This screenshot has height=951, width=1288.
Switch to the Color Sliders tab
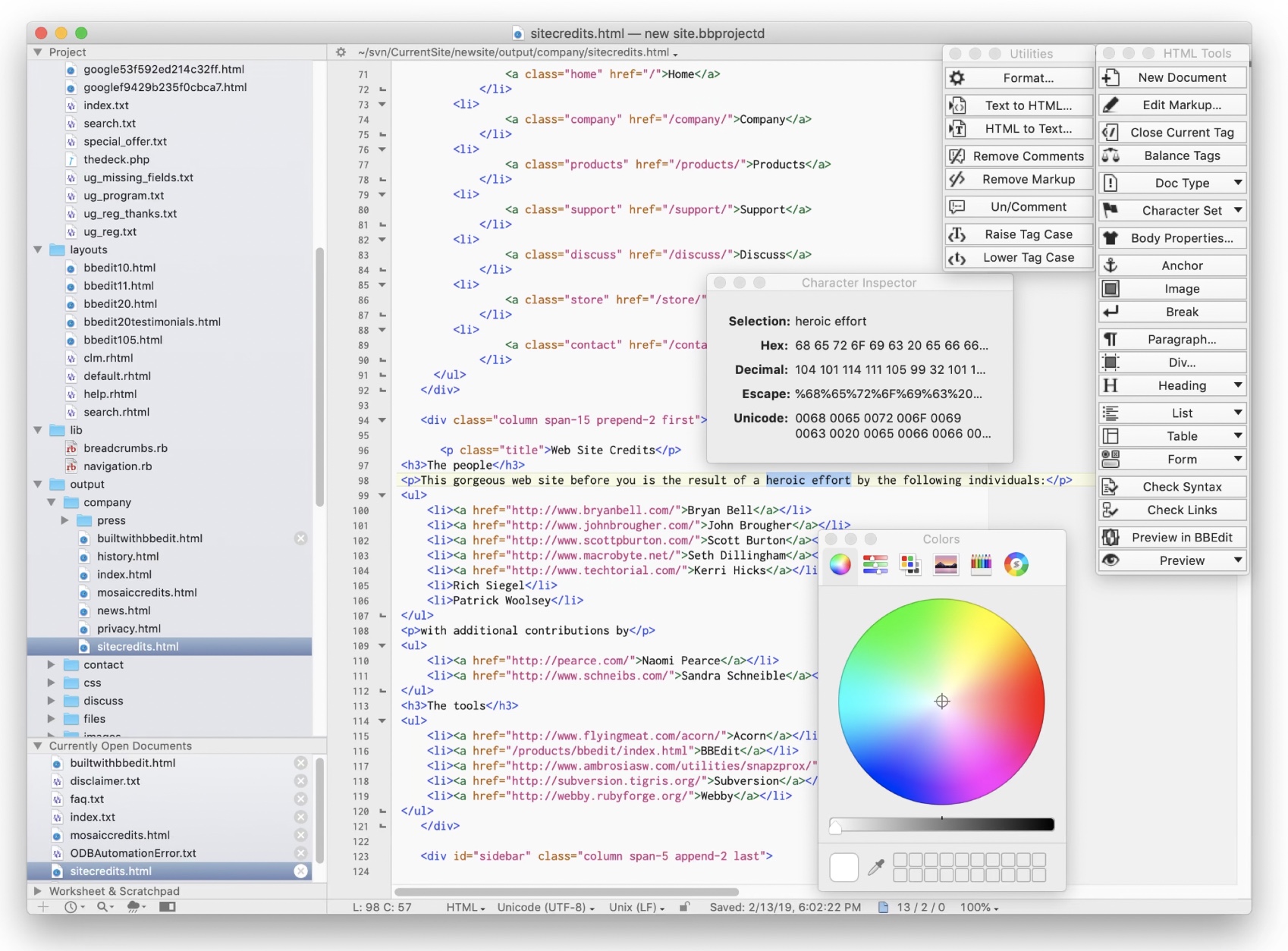(875, 564)
